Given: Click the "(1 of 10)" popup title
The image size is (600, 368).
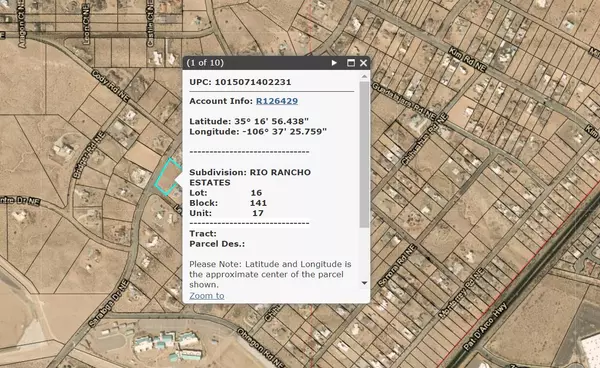Looking at the screenshot, I should pyautogui.click(x=205, y=63).
